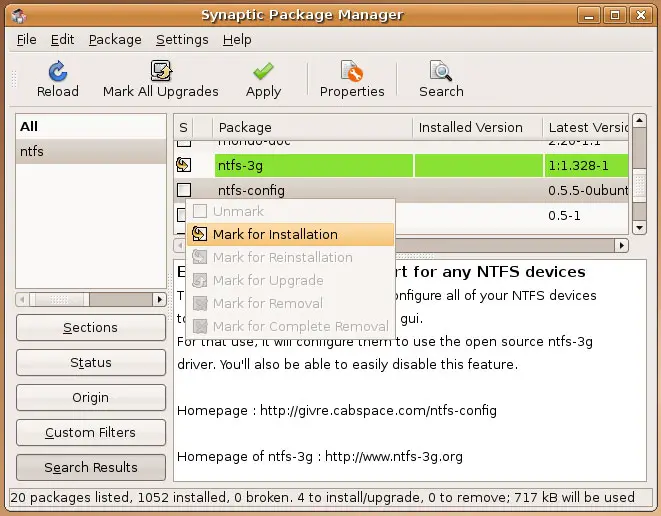Screen dimensions: 661x516
Task: Click the Custom Filters button
Action: tap(91, 433)
